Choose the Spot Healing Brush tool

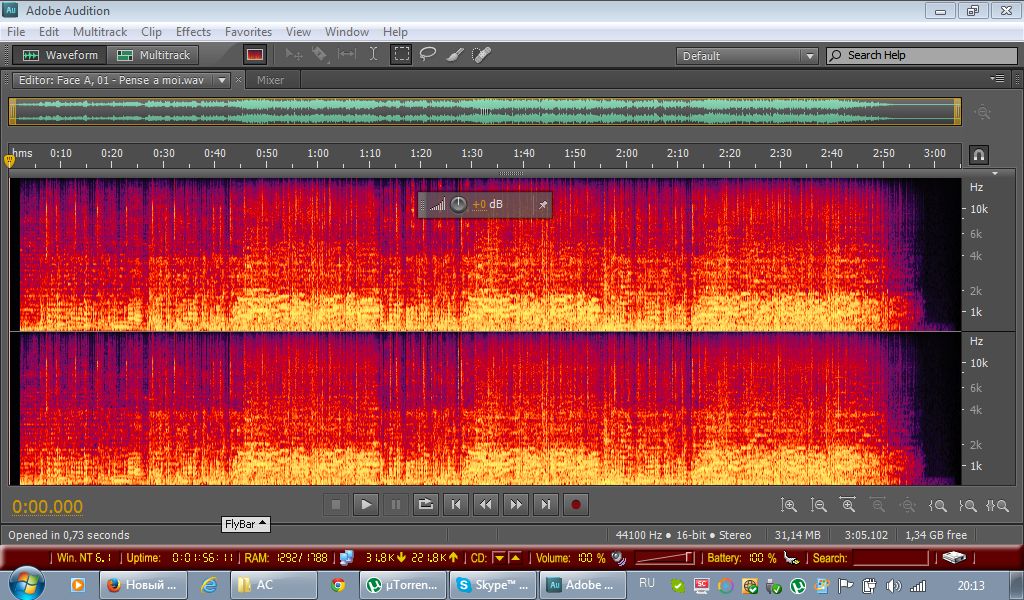tap(481, 55)
